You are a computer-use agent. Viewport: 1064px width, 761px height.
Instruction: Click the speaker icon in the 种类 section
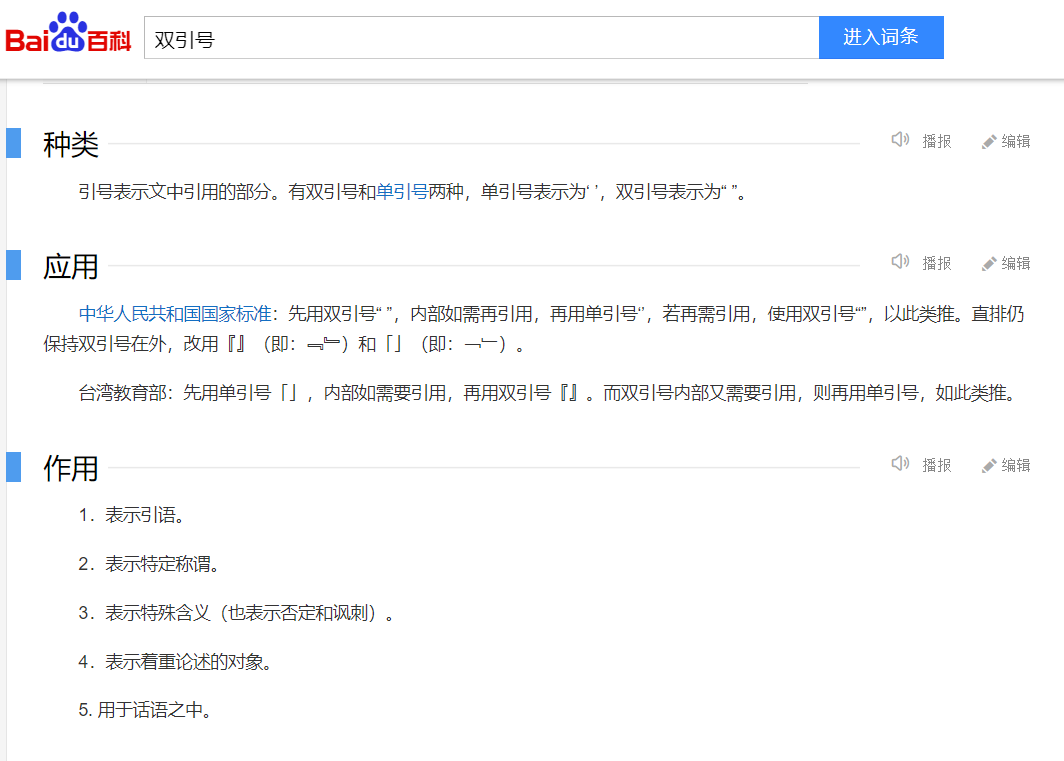click(x=900, y=140)
